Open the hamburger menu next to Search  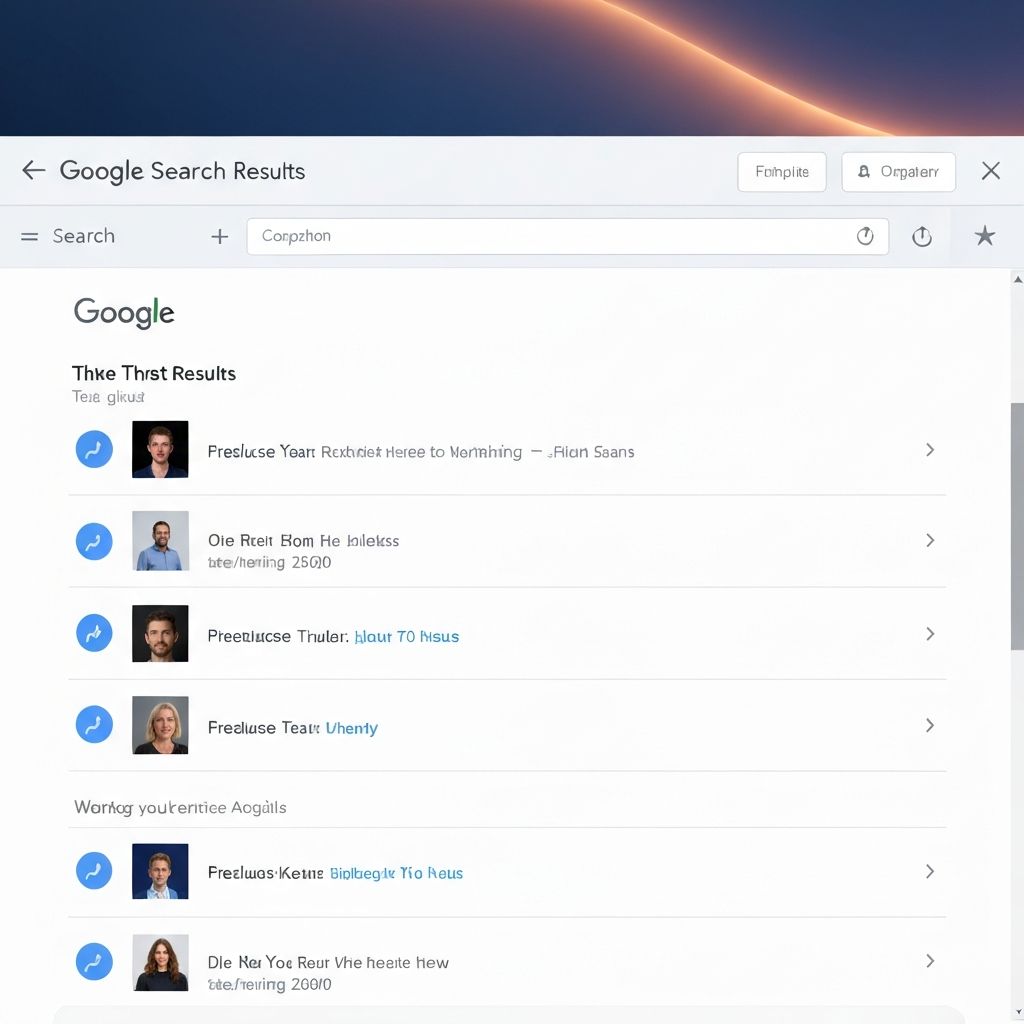30,237
